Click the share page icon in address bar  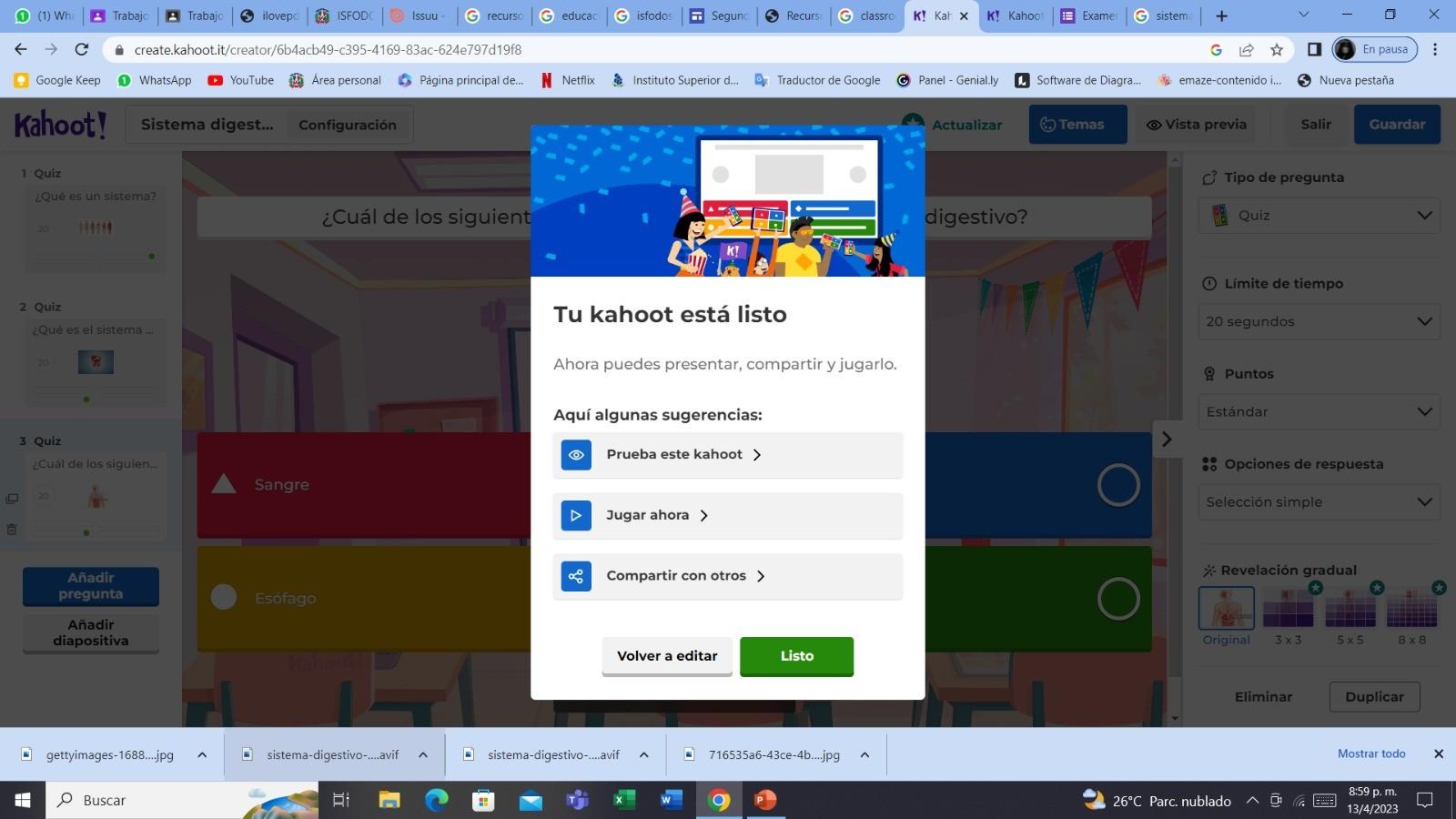[1247, 49]
